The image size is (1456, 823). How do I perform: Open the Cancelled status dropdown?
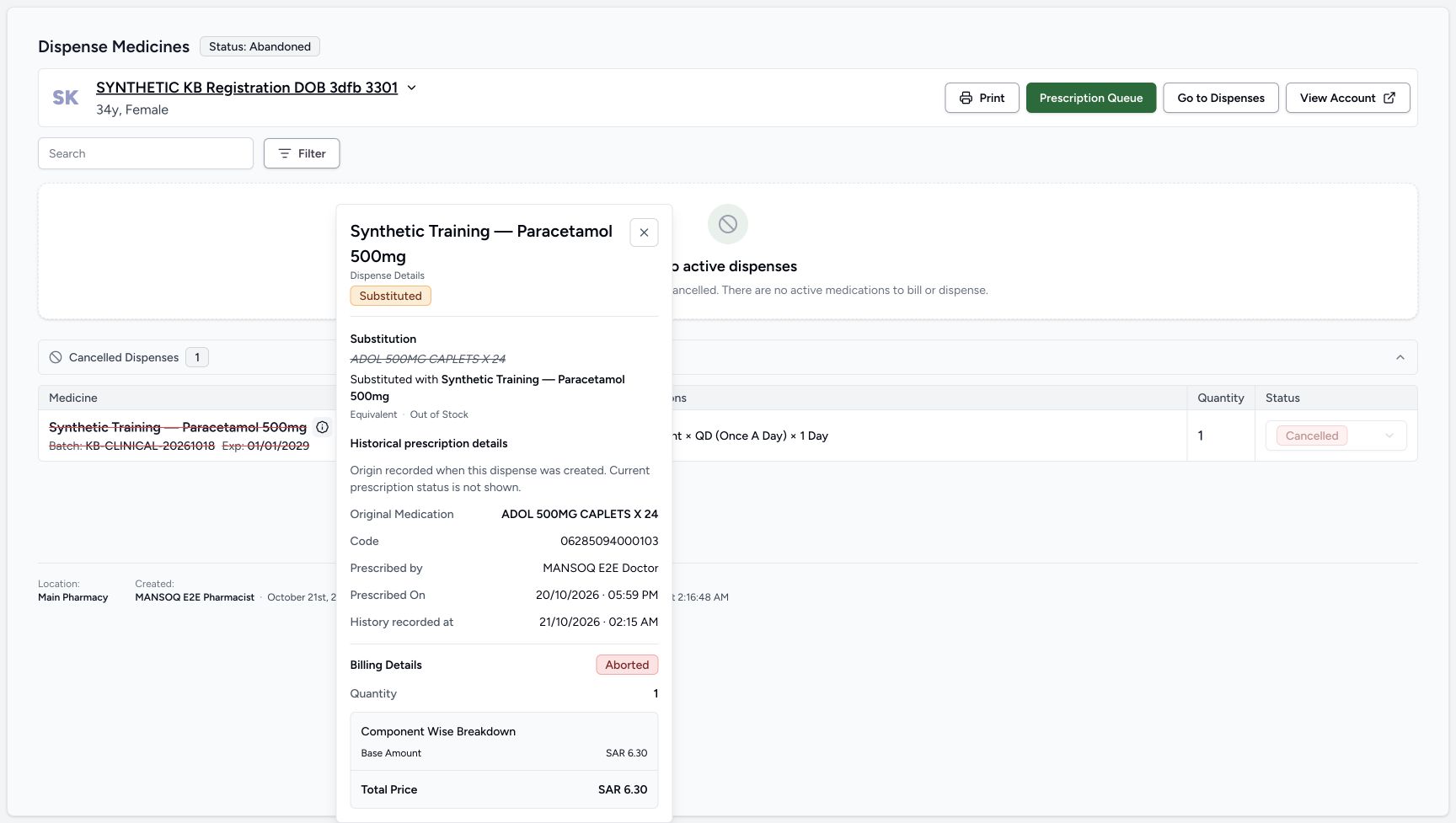(x=1336, y=436)
